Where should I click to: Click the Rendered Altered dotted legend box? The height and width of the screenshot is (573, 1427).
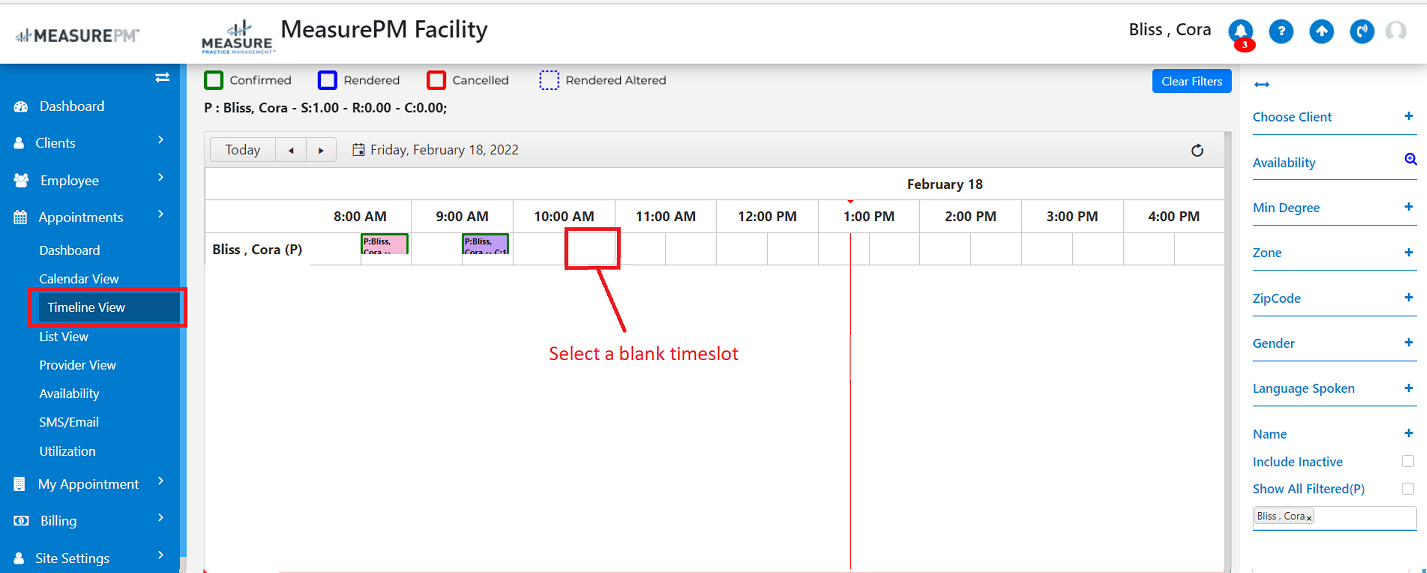pos(549,80)
